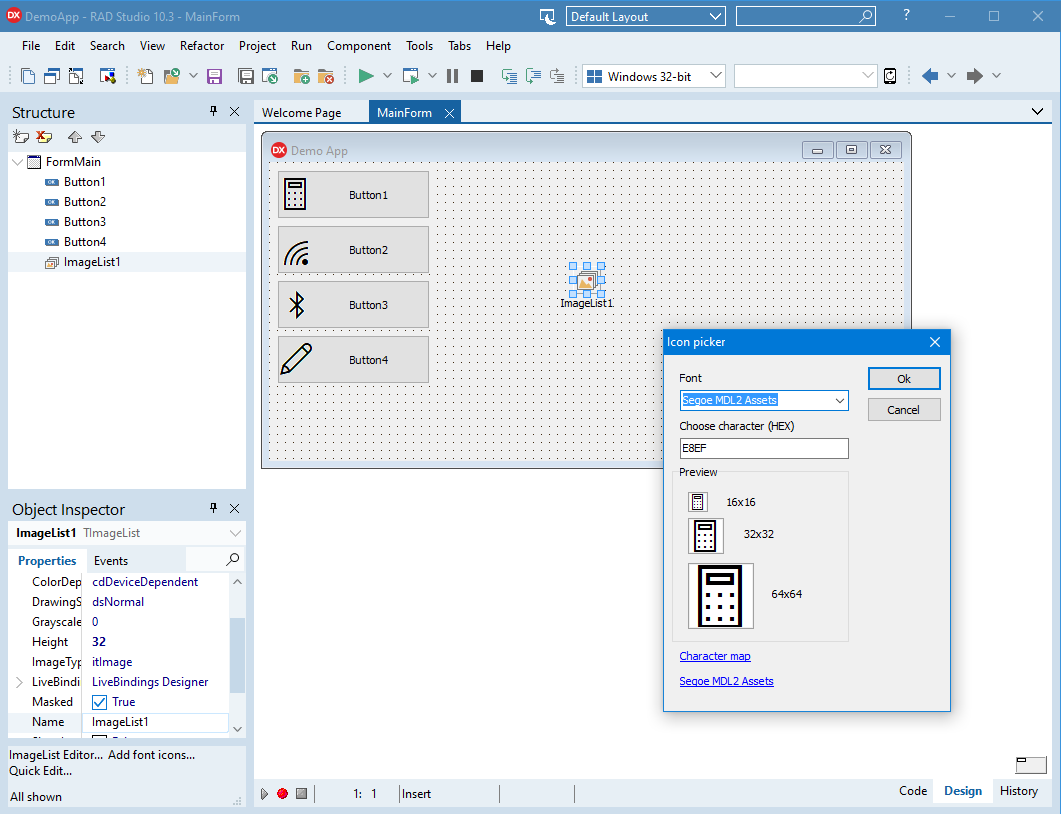1061x814 pixels.
Task: Click the Run Without Debugging icon
Action: pos(411,76)
